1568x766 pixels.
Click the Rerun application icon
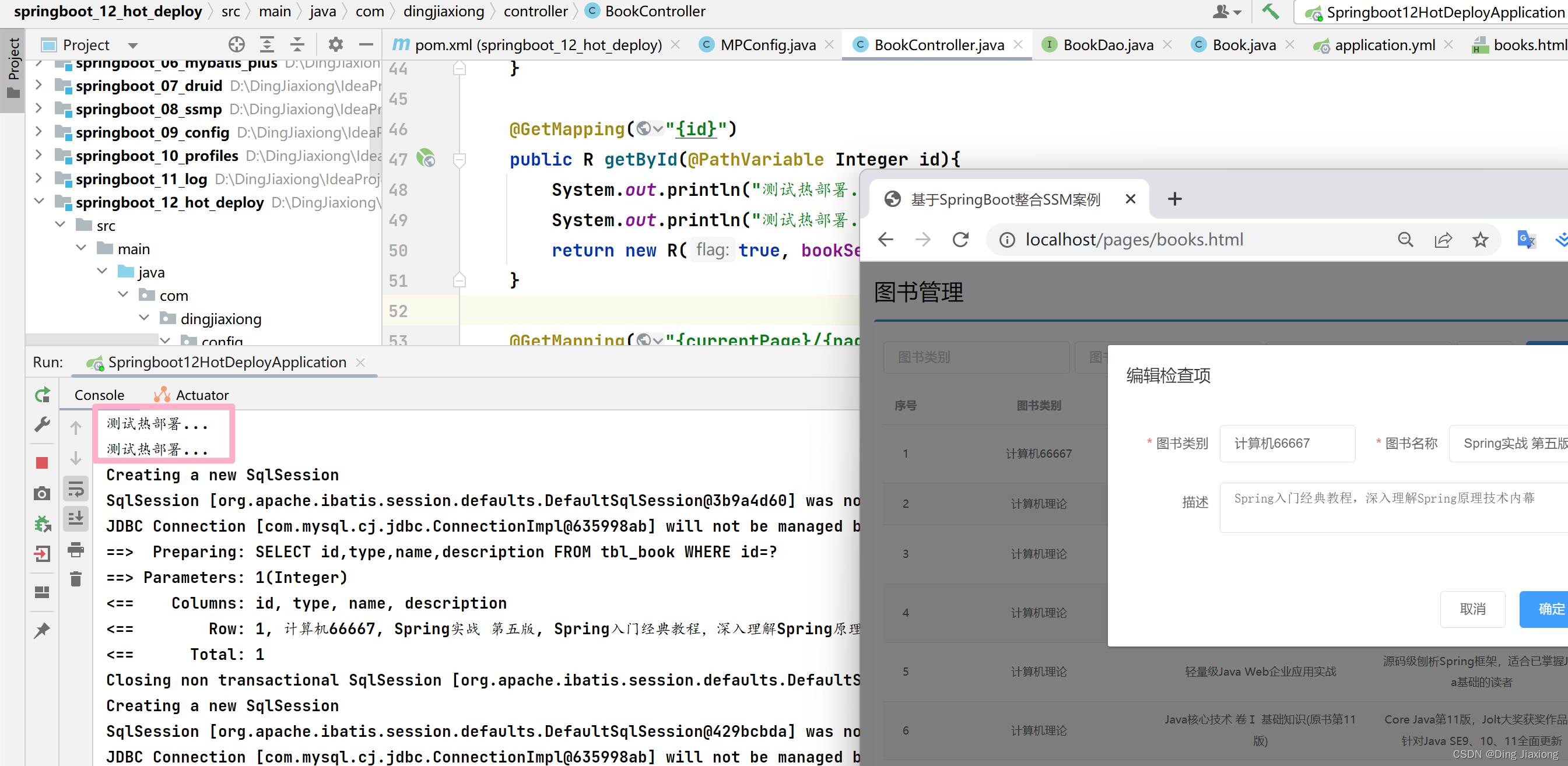(42, 395)
